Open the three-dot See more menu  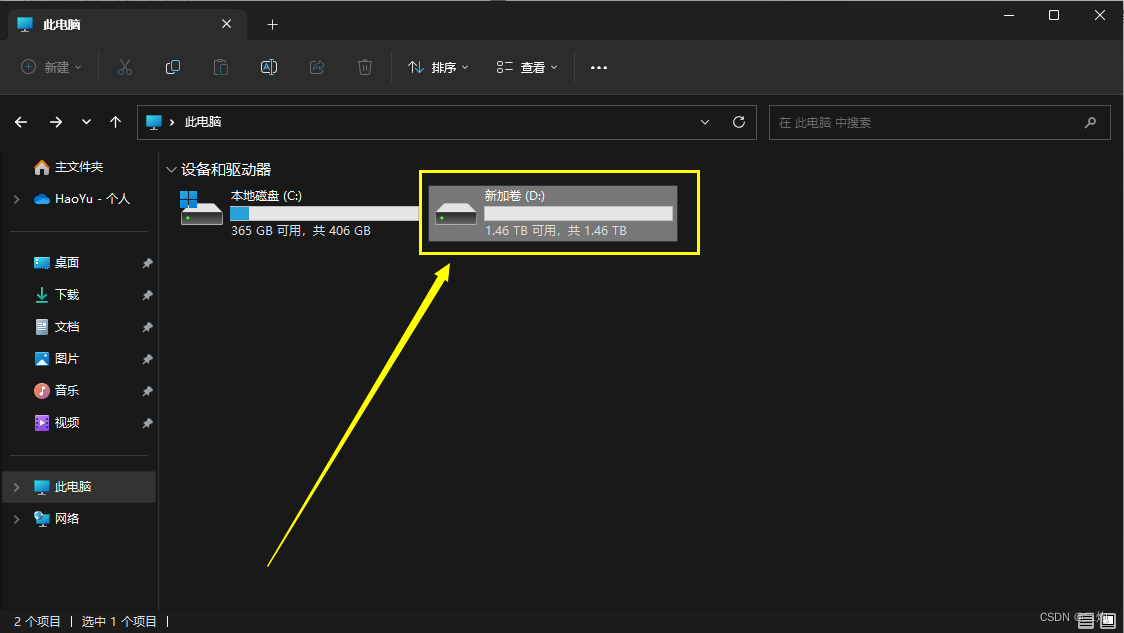click(599, 67)
